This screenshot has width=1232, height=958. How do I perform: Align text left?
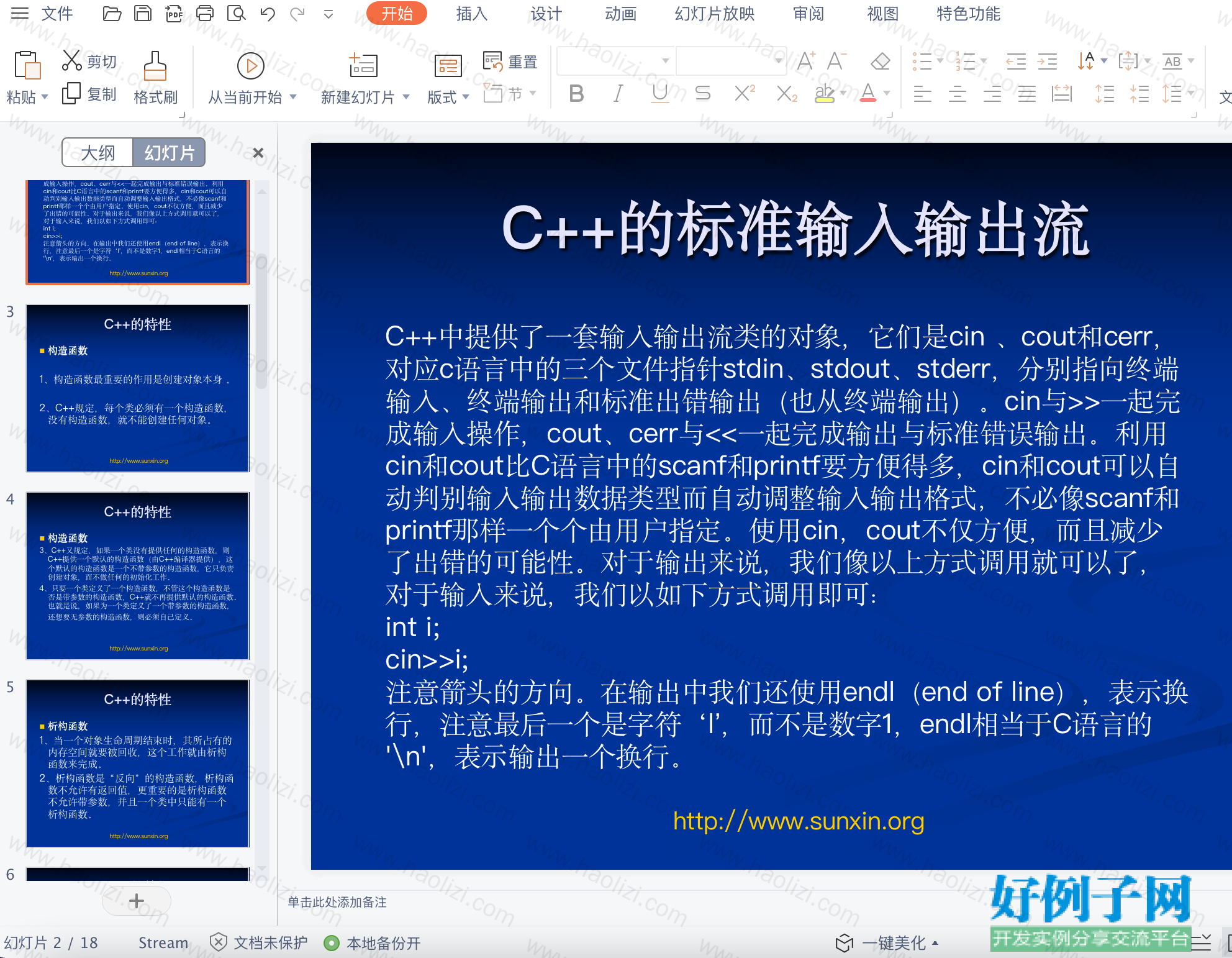coord(922,94)
